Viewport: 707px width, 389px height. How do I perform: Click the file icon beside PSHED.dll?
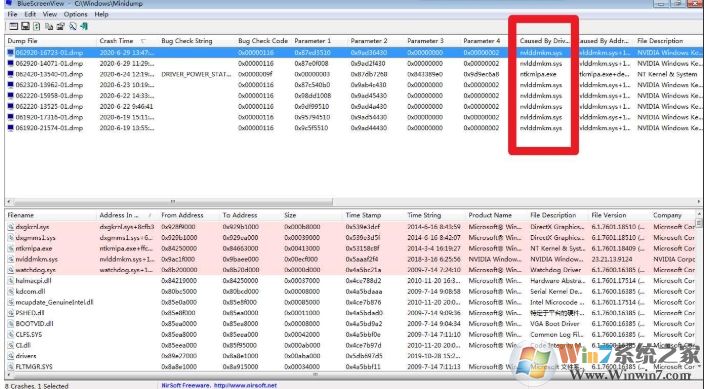11,313
